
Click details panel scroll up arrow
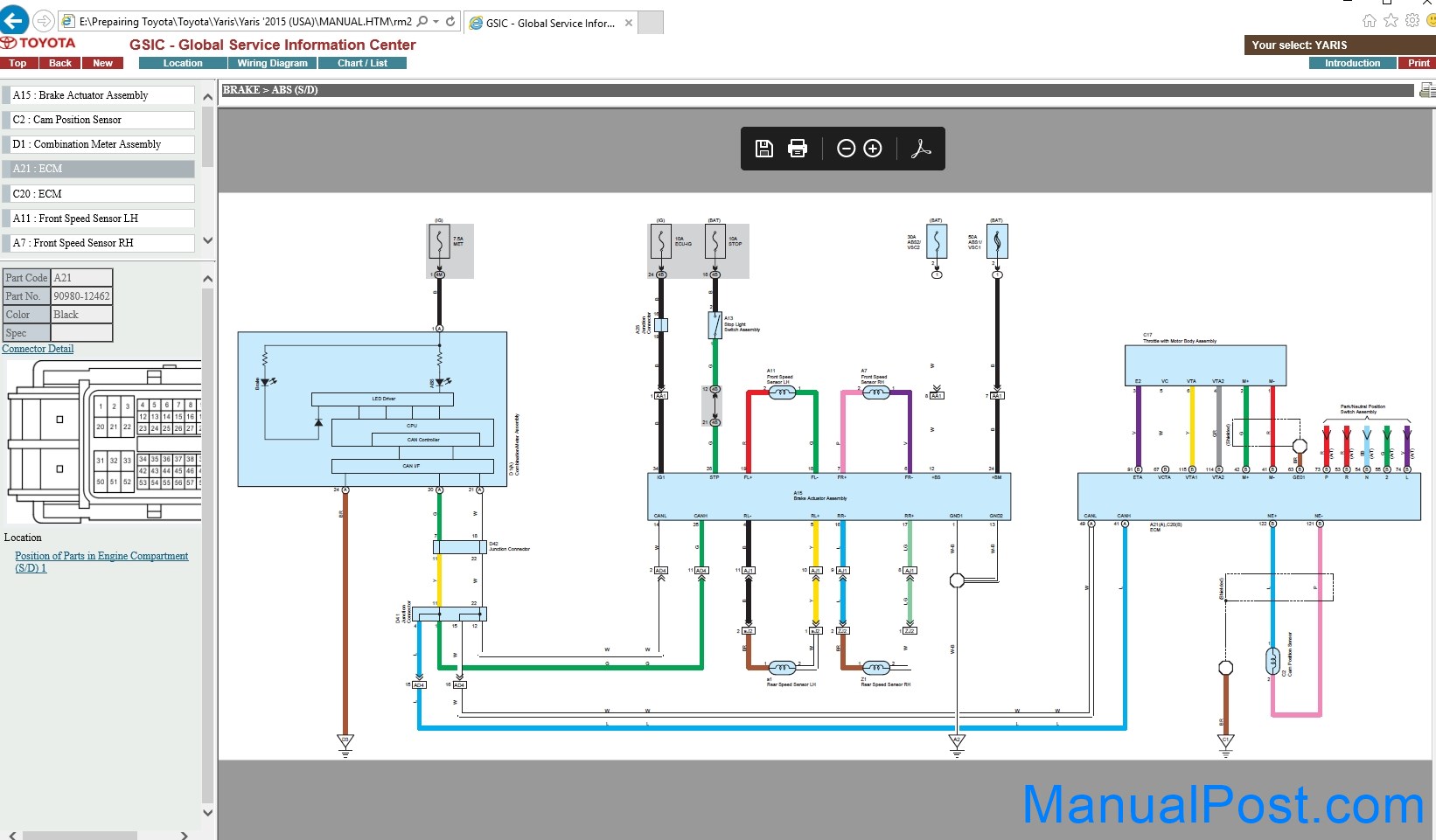[x=207, y=279]
